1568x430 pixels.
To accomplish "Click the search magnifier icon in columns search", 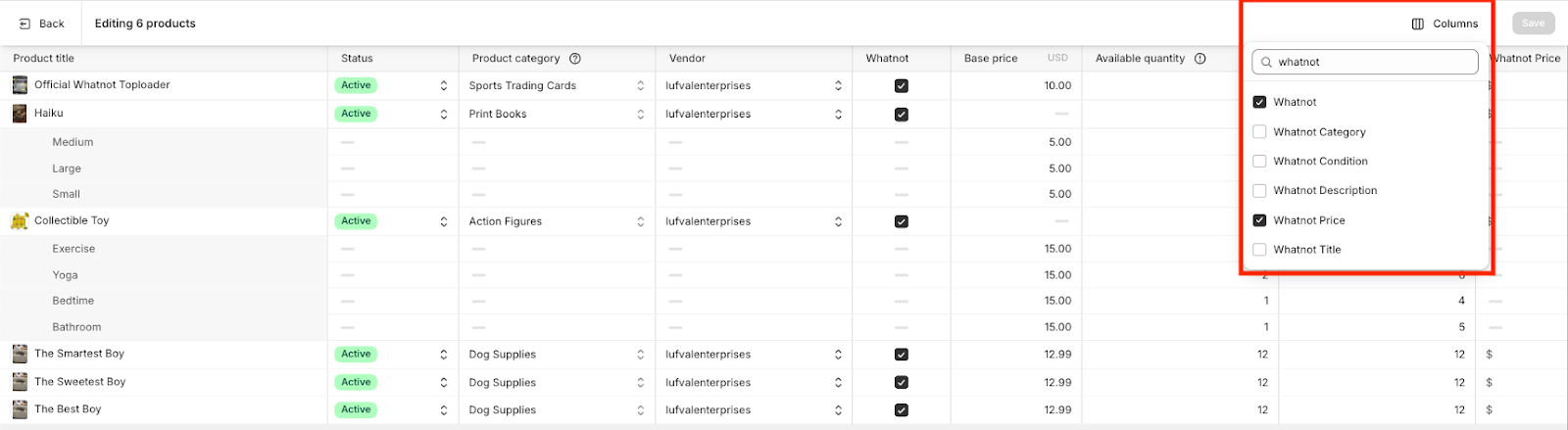I will click(1266, 62).
